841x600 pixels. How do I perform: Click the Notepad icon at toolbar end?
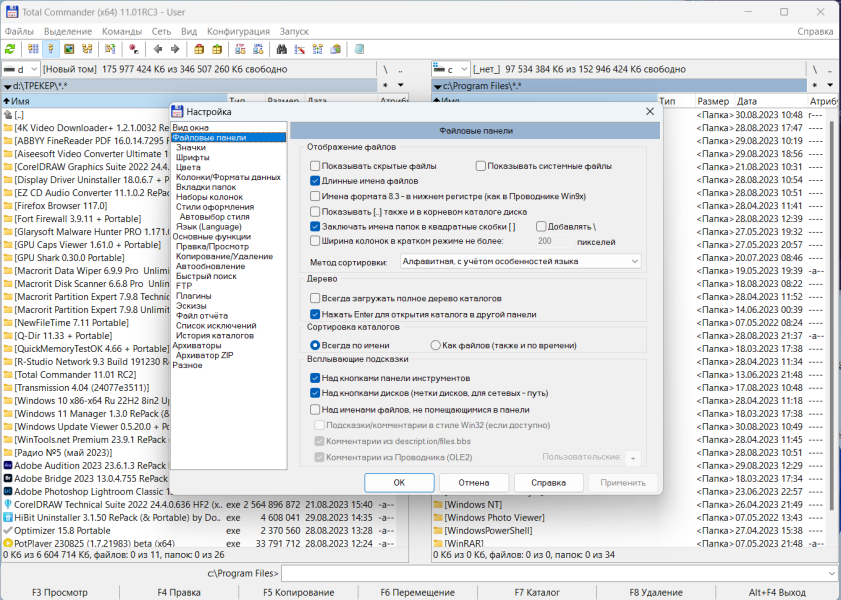(x=359, y=49)
